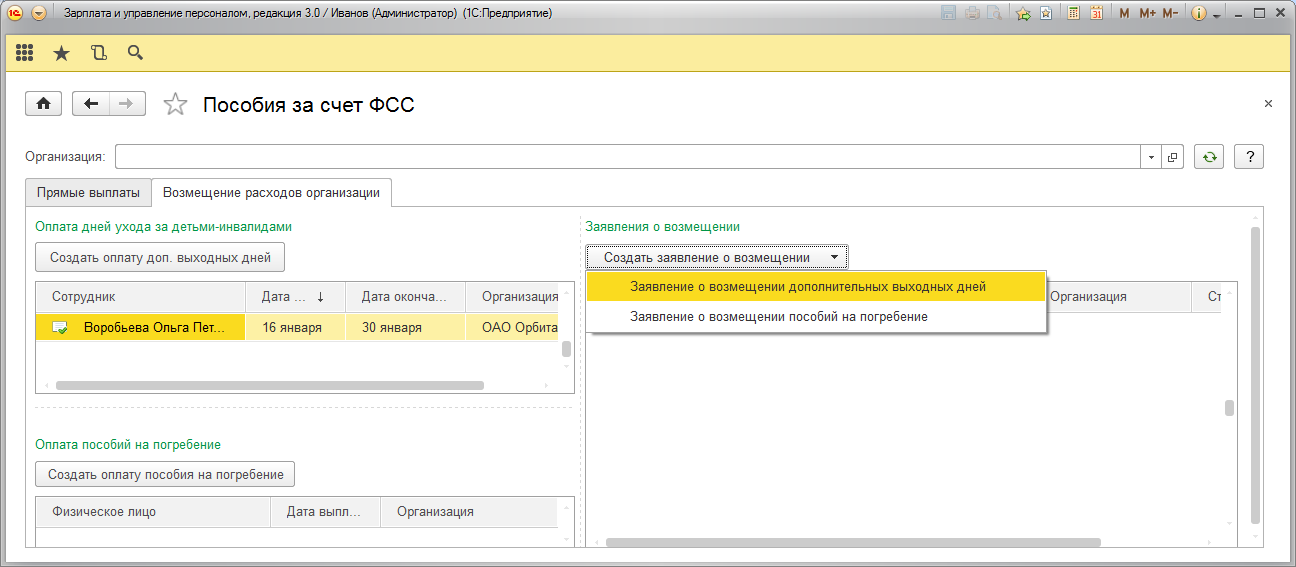The height and width of the screenshot is (567, 1296).
Task: Click Создать оплату доп. выходных дней
Action: [160, 257]
